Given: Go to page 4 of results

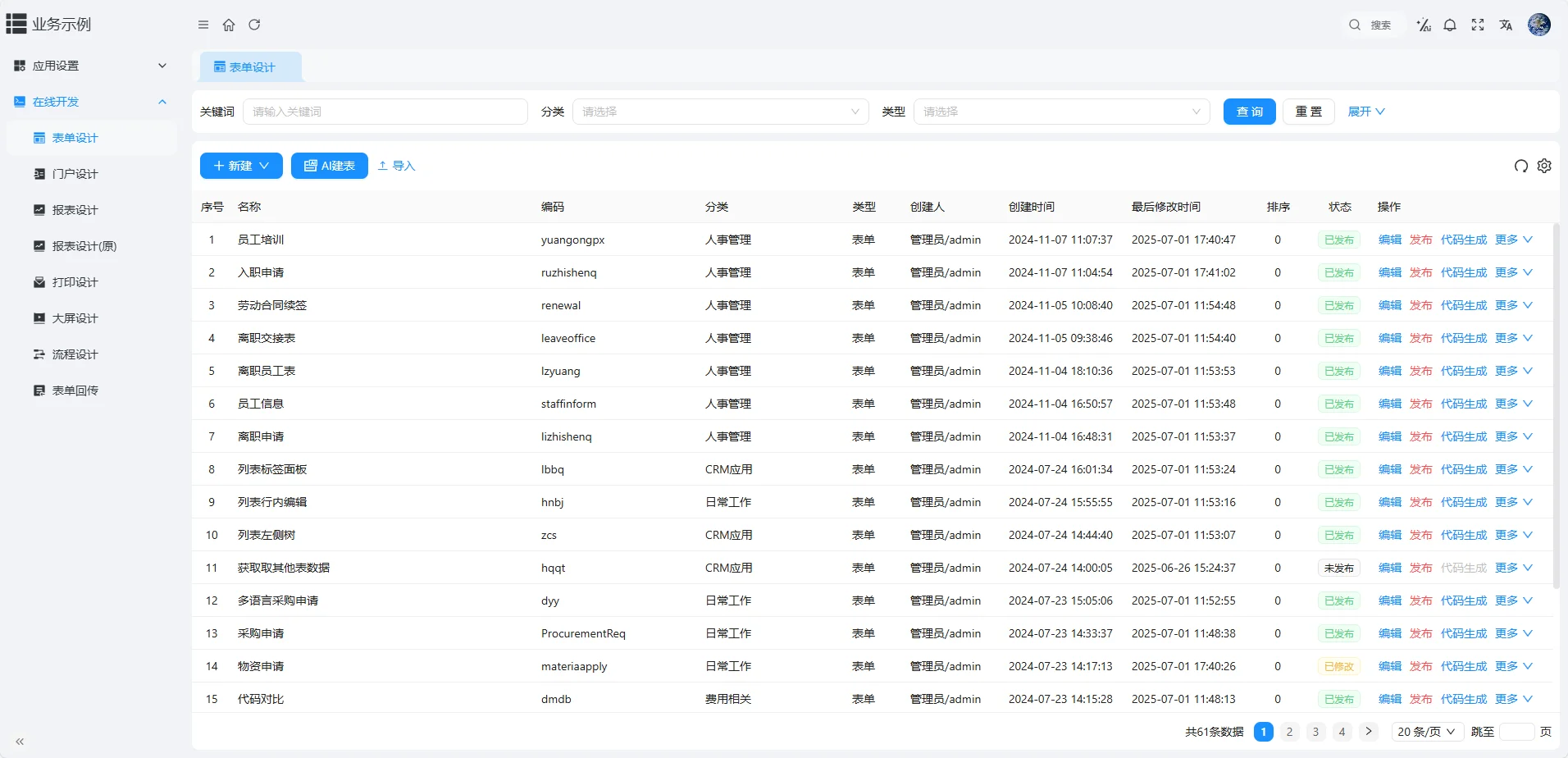Looking at the screenshot, I should 1342,732.
